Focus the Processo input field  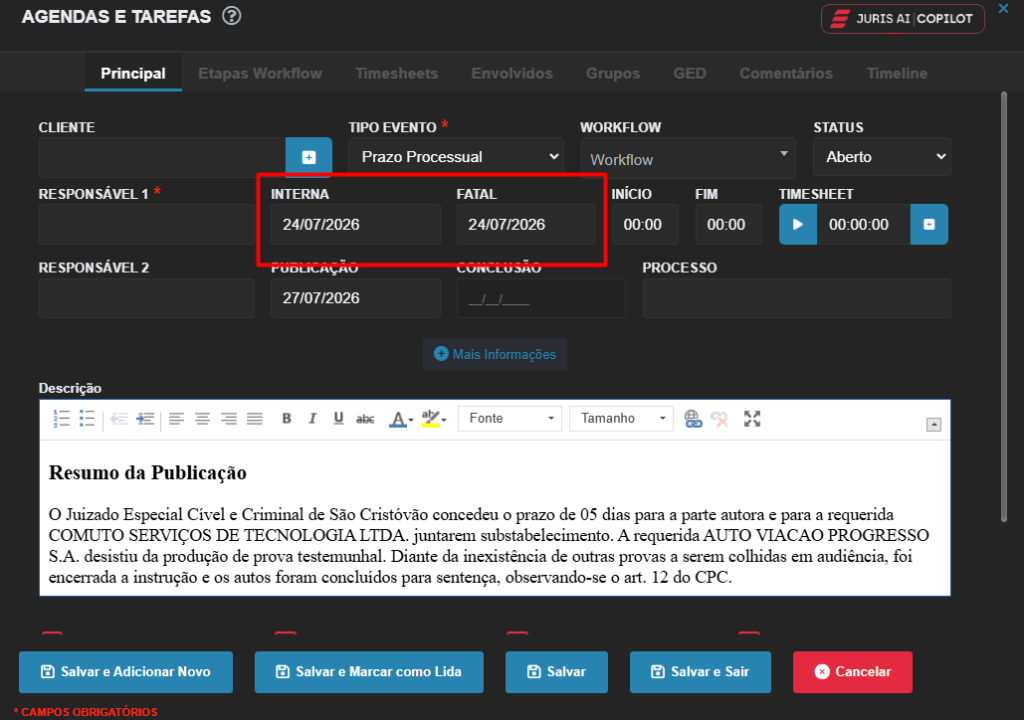(797, 298)
